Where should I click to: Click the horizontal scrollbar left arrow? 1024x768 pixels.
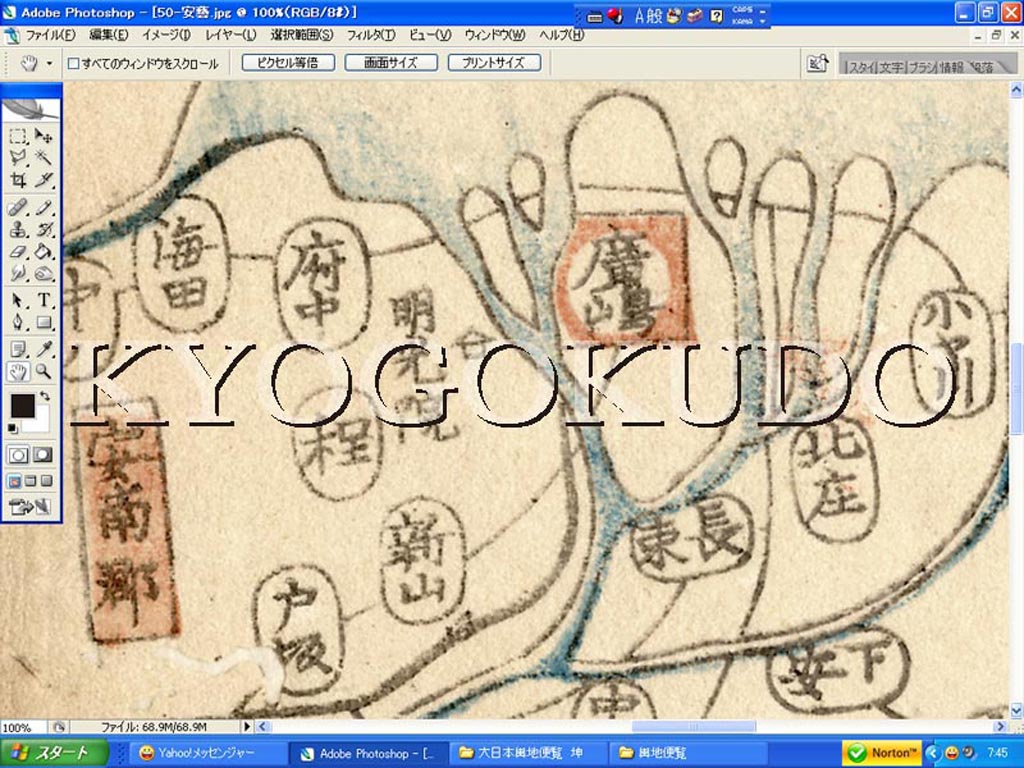coord(263,726)
